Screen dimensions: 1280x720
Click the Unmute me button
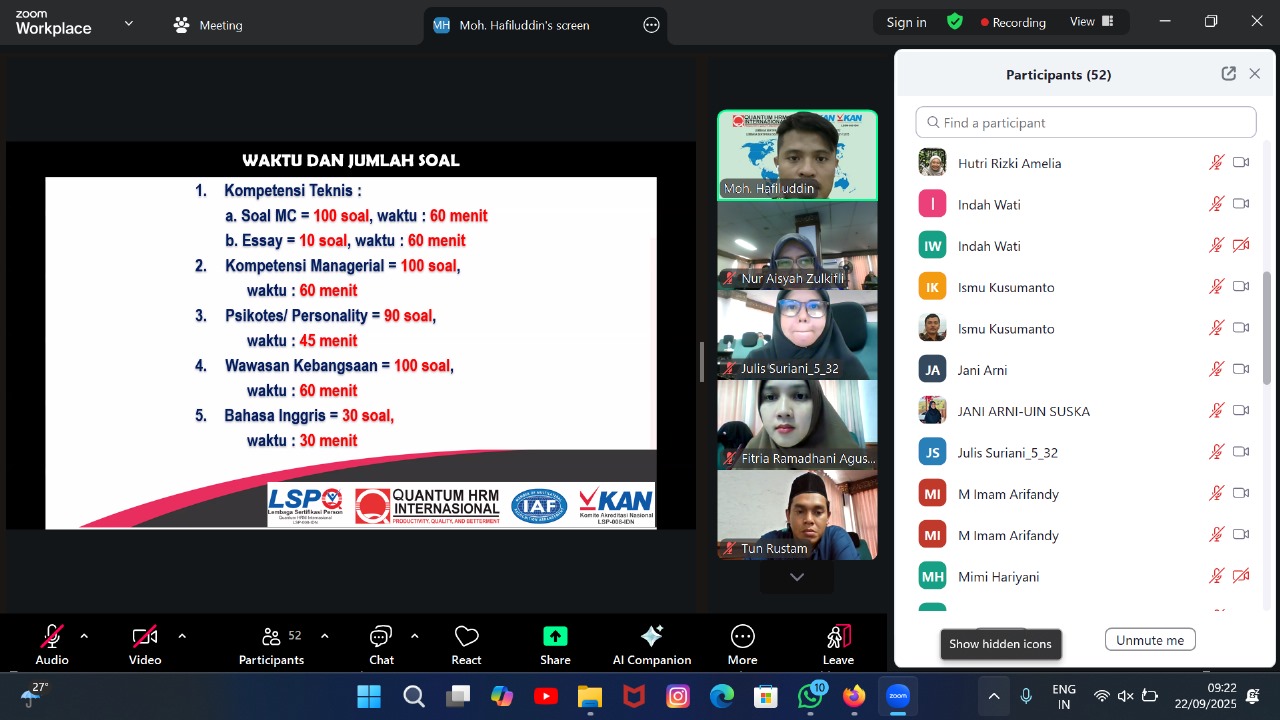click(x=1149, y=640)
